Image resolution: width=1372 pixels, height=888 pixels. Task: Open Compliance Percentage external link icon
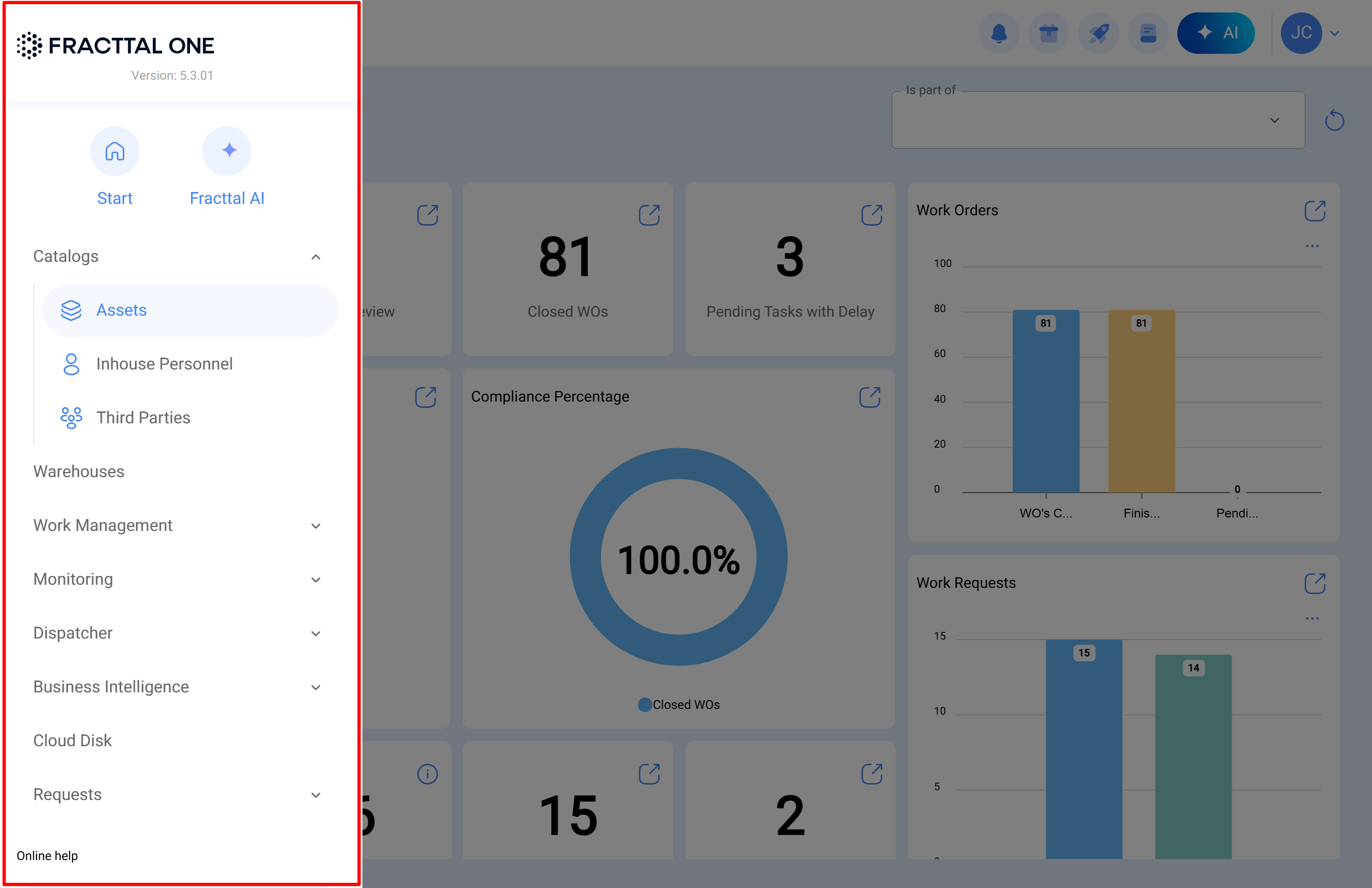click(x=869, y=397)
